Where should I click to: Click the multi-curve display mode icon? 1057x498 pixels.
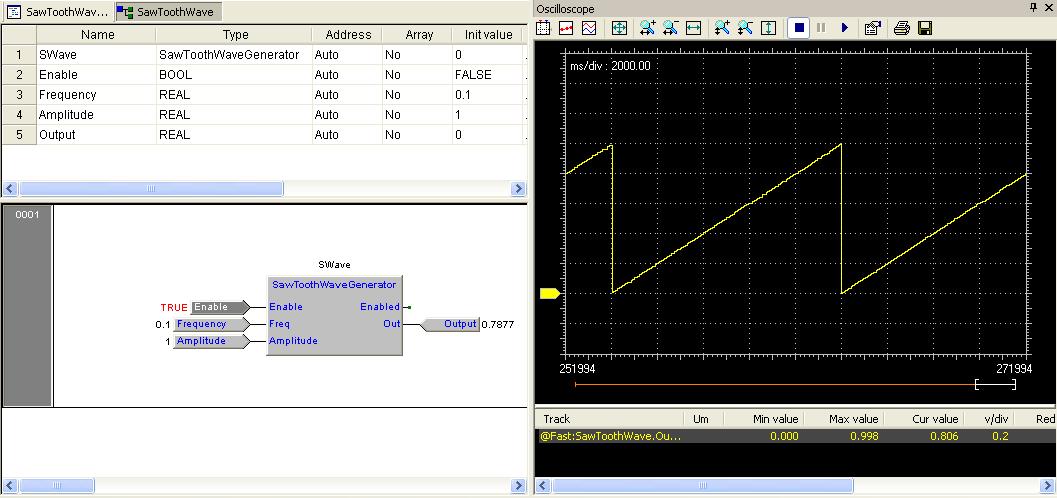[x=589, y=28]
